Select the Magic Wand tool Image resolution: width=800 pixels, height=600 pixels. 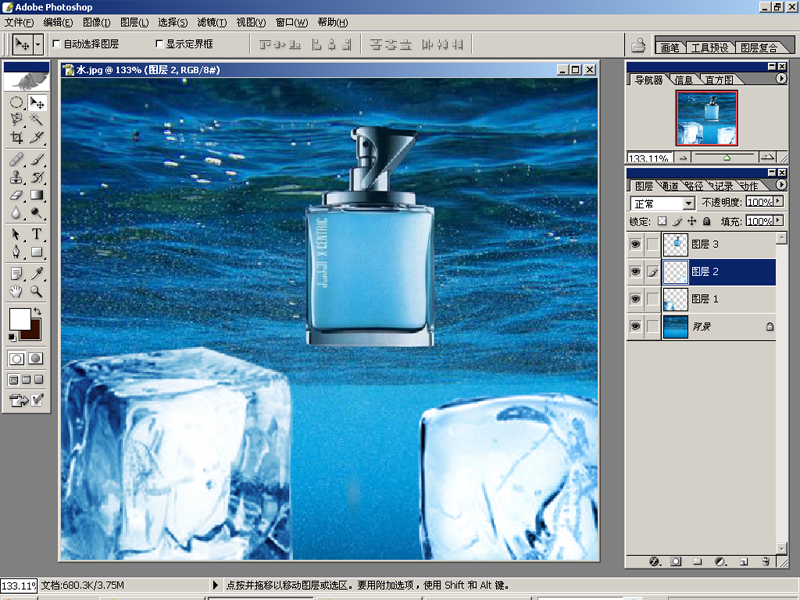(37, 120)
